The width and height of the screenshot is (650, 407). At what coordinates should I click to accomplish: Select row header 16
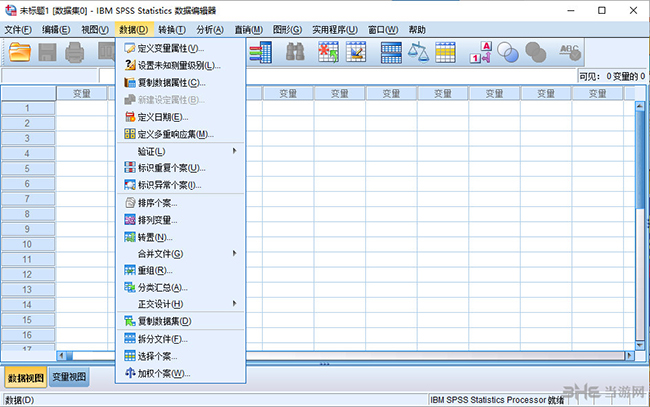pyautogui.click(x=27, y=335)
